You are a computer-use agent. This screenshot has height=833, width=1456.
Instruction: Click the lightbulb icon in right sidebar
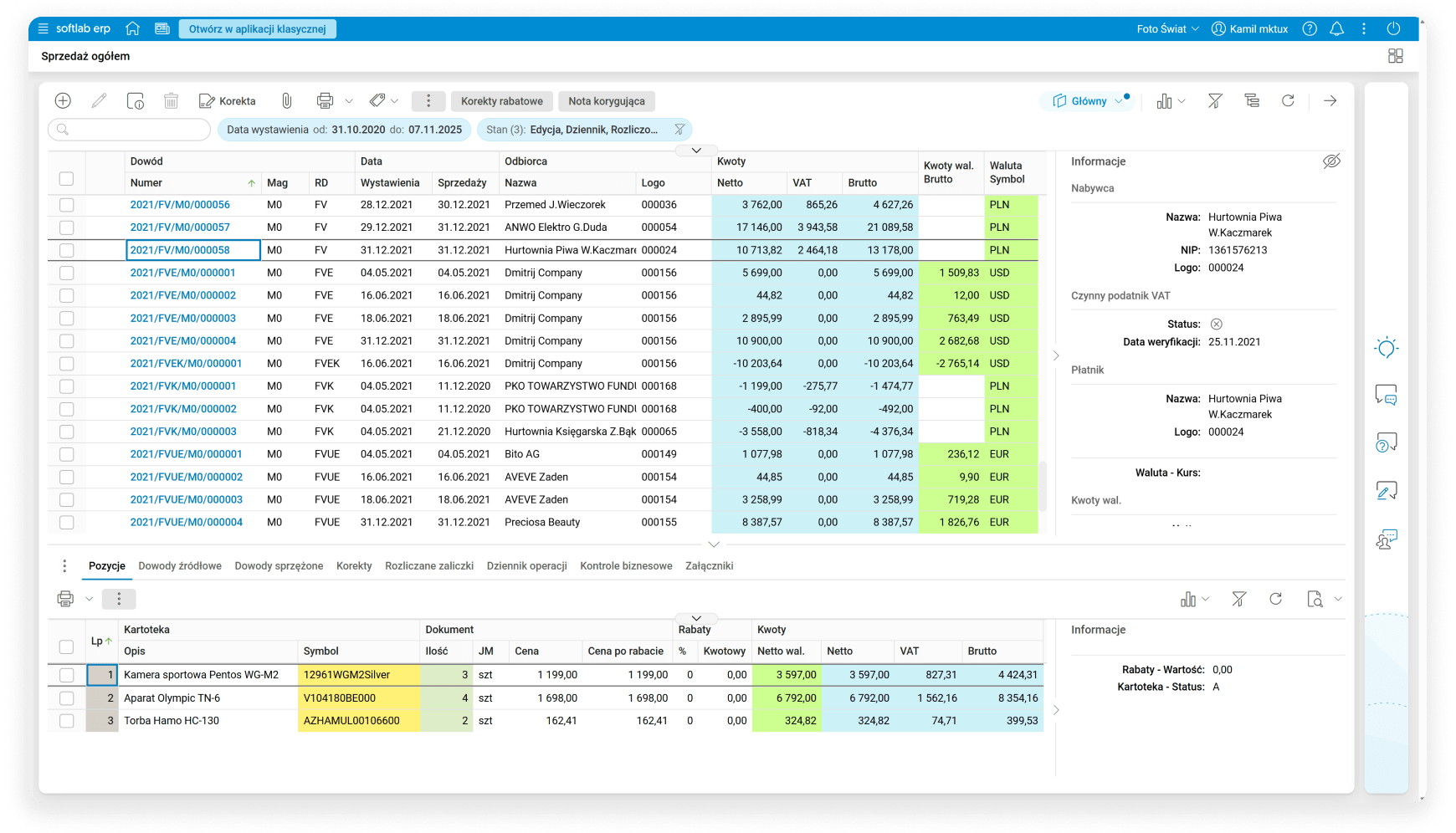point(1386,348)
